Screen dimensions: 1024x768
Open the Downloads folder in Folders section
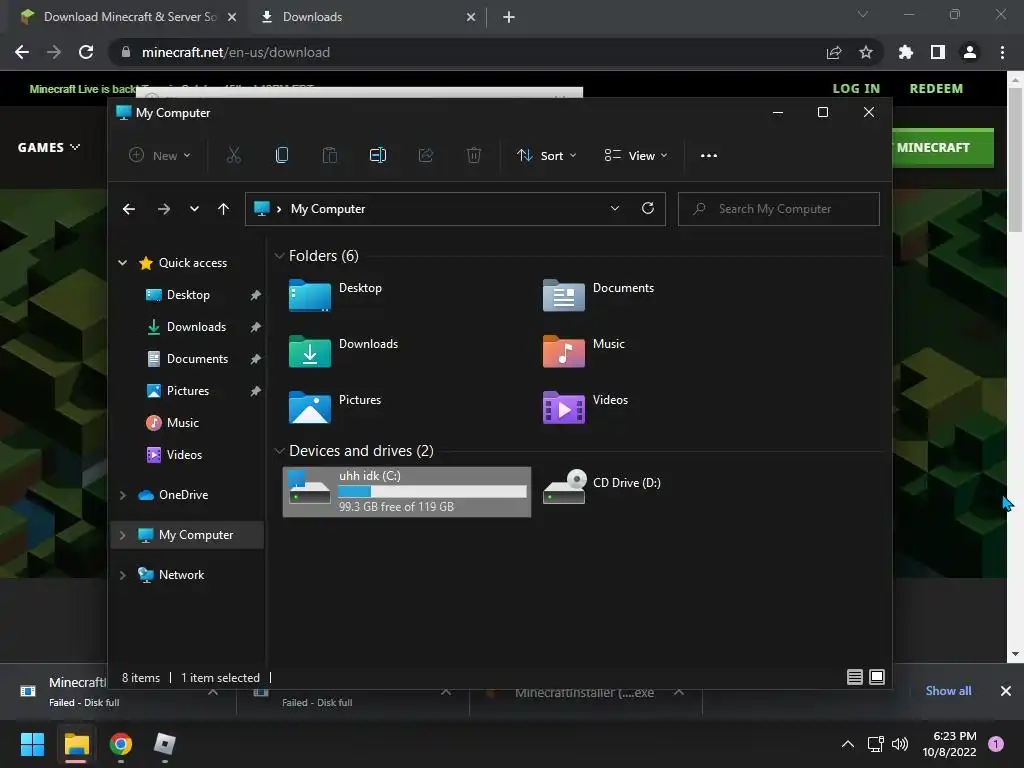coord(310,351)
